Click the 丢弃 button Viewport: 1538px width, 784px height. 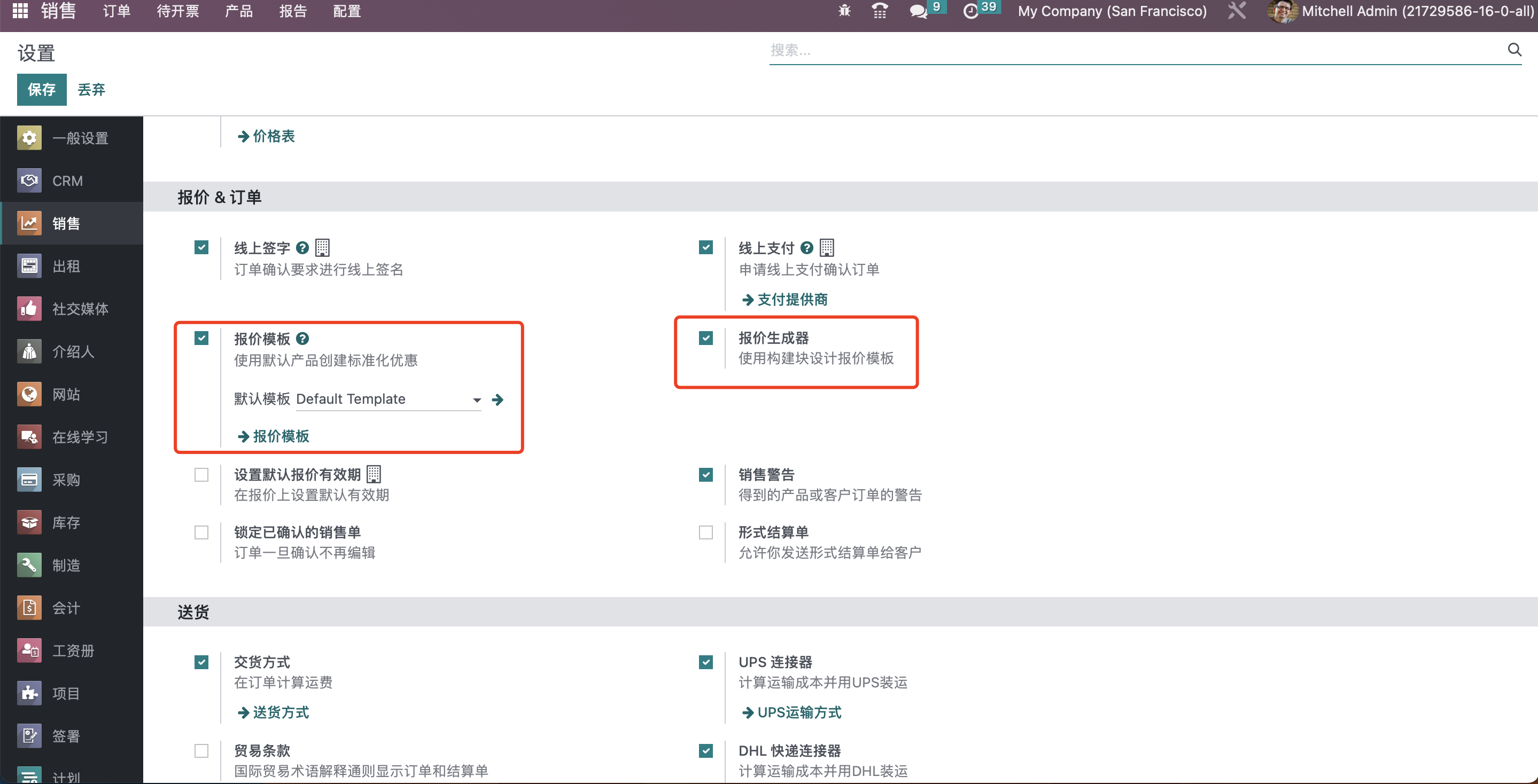91,90
